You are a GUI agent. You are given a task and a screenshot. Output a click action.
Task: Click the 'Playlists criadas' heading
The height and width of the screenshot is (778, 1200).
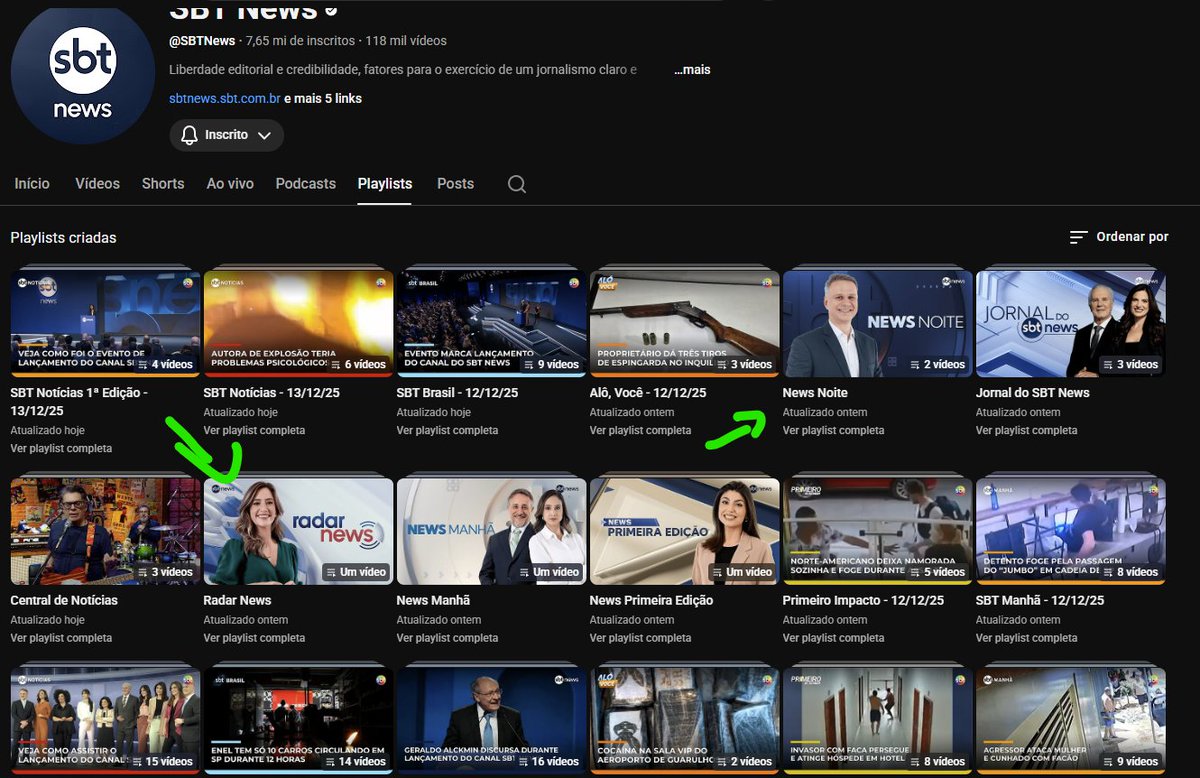coord(64,238)
